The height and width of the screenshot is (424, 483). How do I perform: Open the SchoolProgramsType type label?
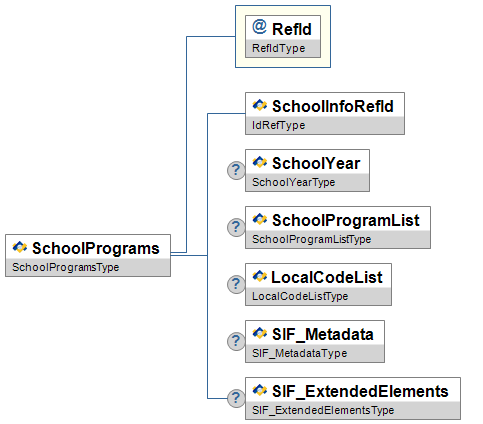click(66, 267)
